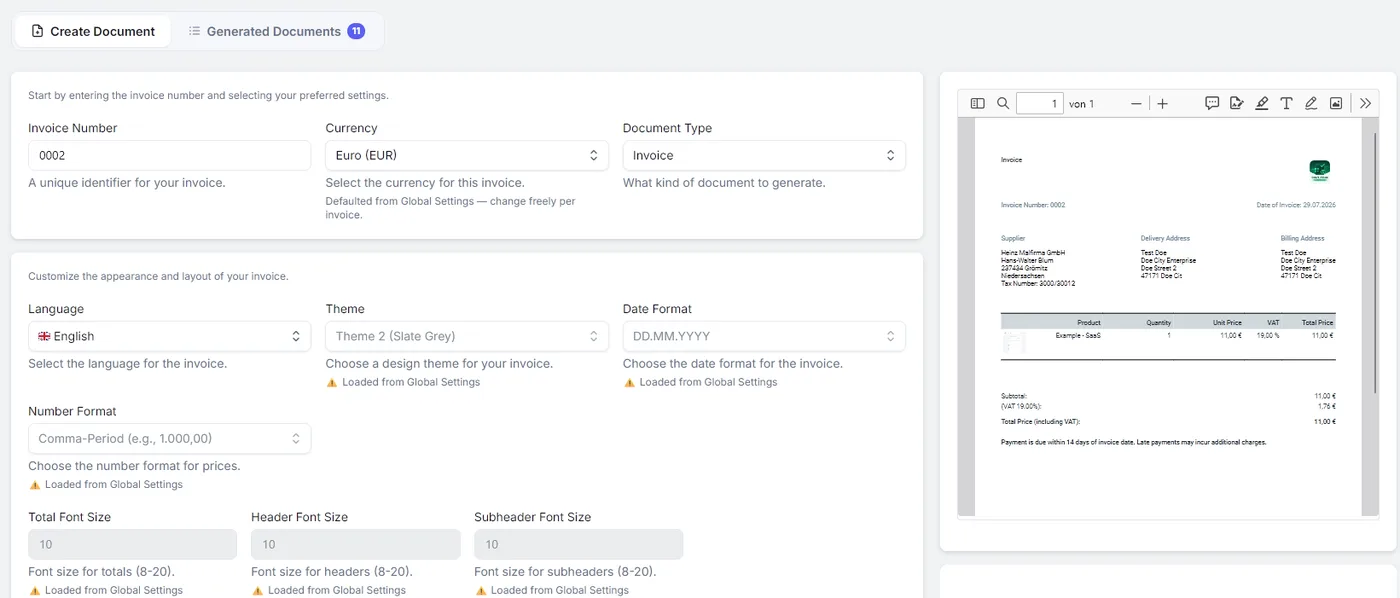
Task: Open the Theme dropdown
Action: pyautogui.click(x=467, y=336)
